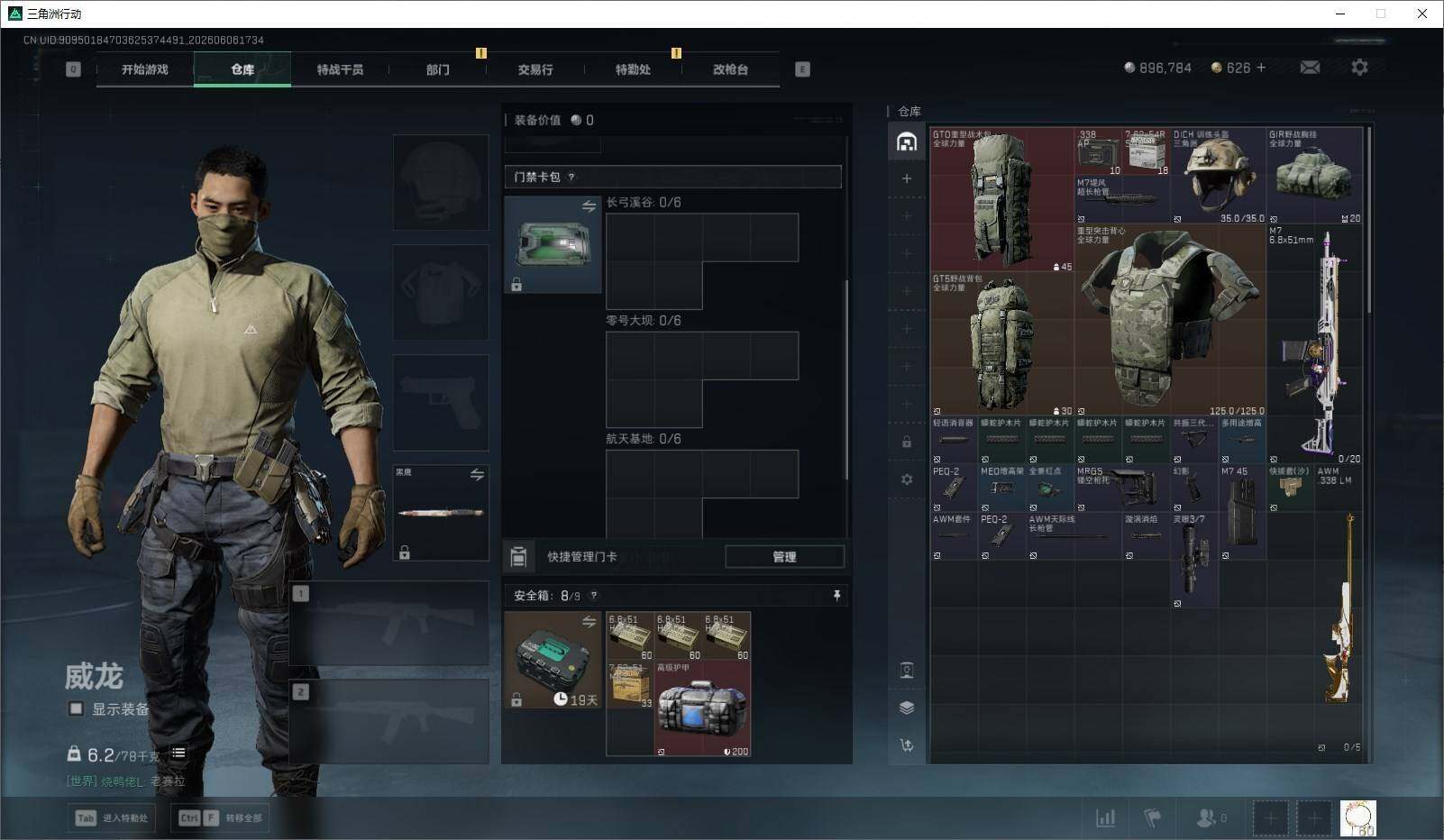Click the lock icon on the safe box
1444x840 pixels.
pos(516,699)
